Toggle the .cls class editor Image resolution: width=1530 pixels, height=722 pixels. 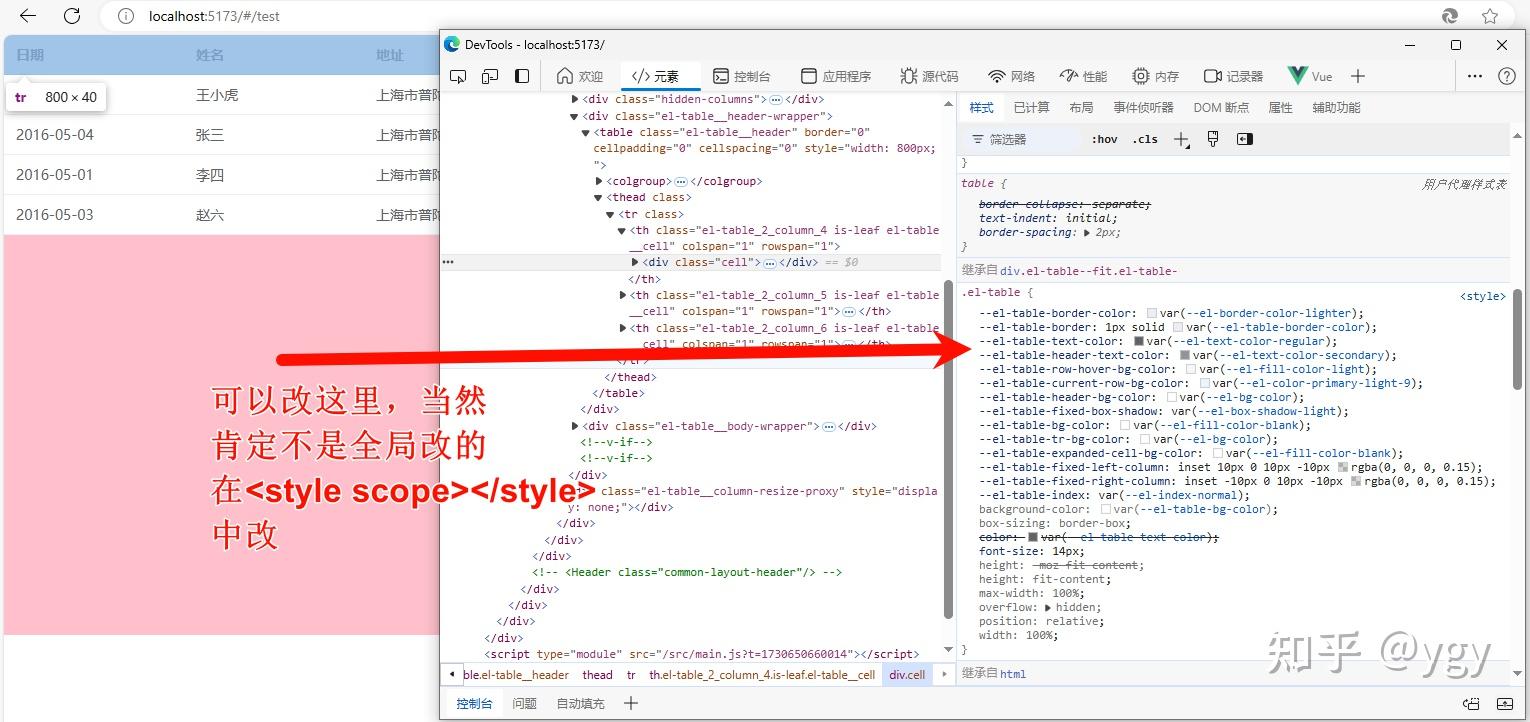tap(1145, 139)
